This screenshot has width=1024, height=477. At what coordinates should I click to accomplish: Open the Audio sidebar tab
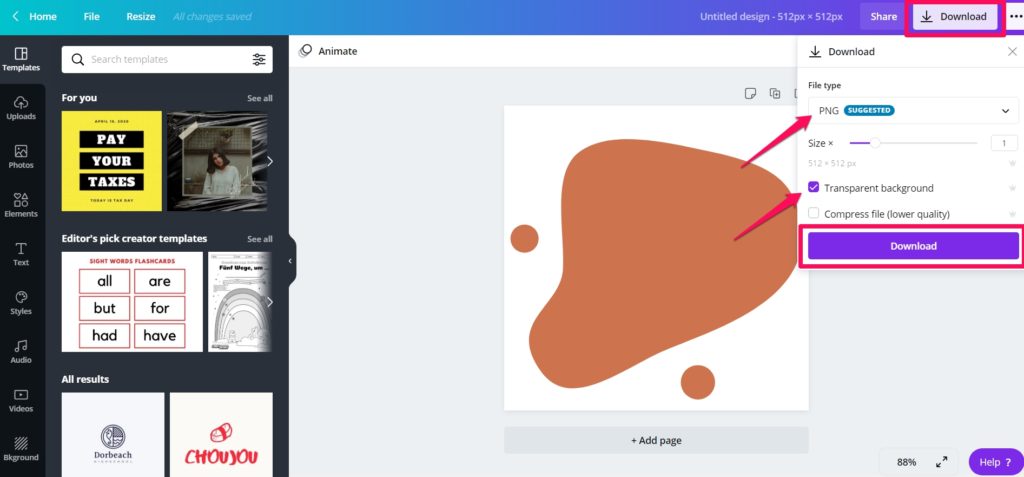point(21,352)
